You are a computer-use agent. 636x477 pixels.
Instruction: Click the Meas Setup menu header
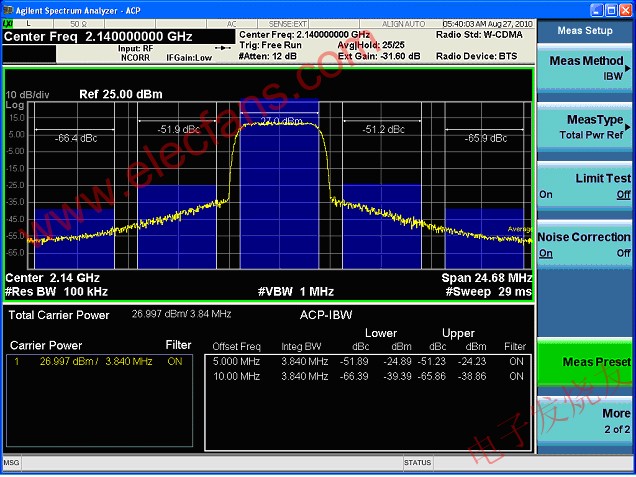tap(585, 30)
